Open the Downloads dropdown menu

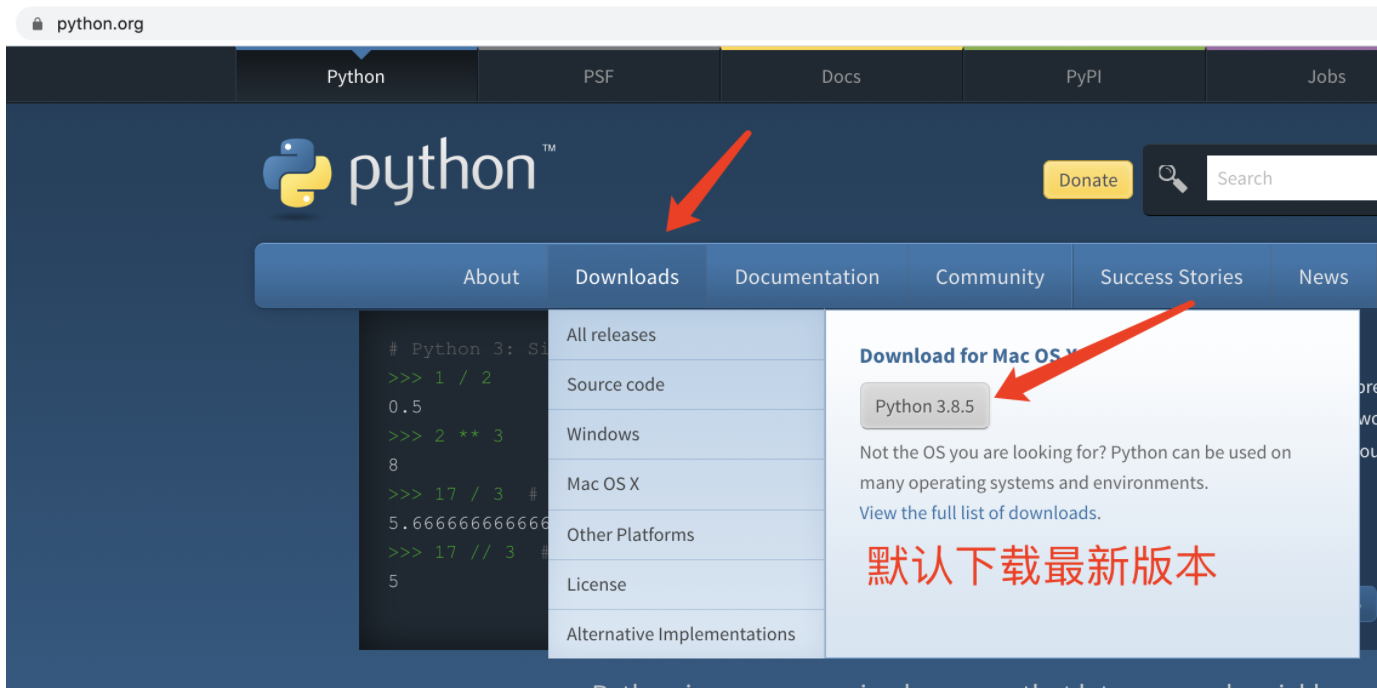[x=627, y=277]
